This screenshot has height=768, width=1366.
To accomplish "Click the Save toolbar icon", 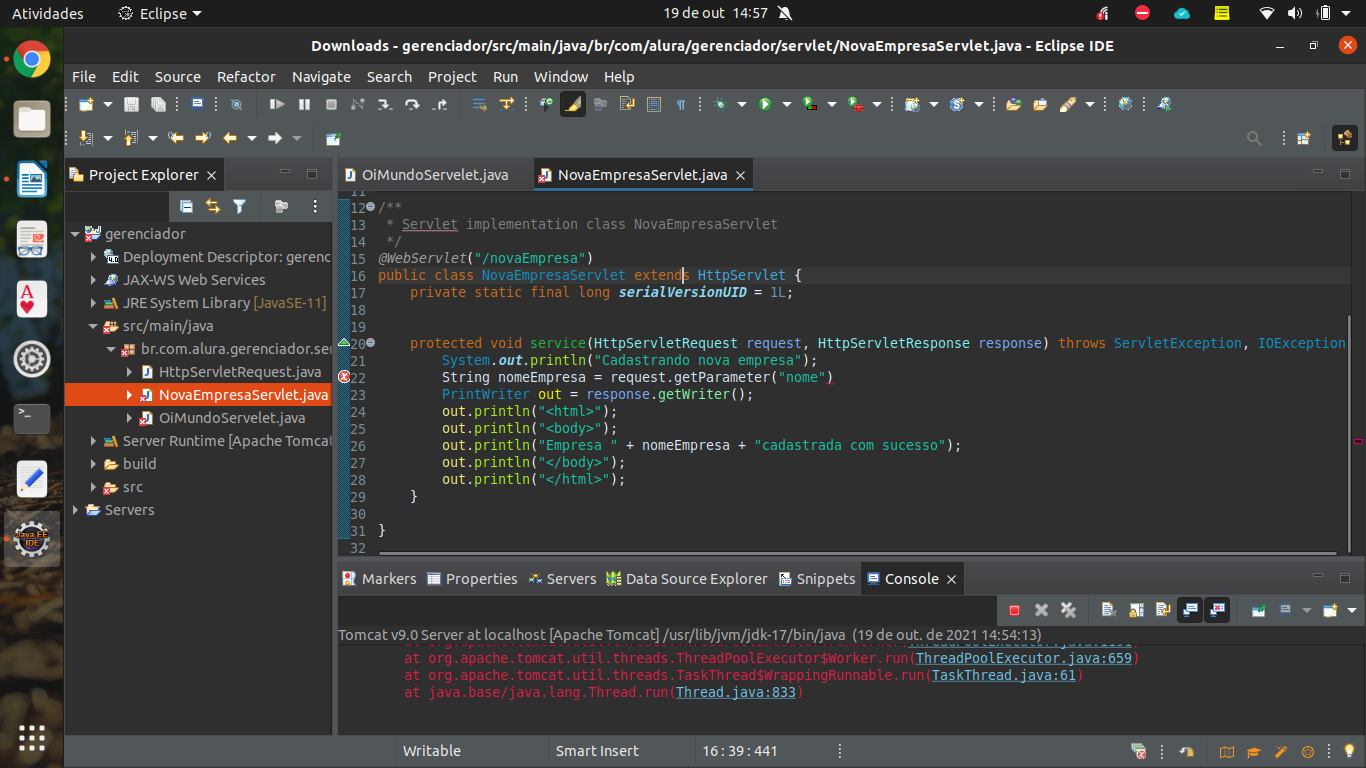I will pos(131,104).
